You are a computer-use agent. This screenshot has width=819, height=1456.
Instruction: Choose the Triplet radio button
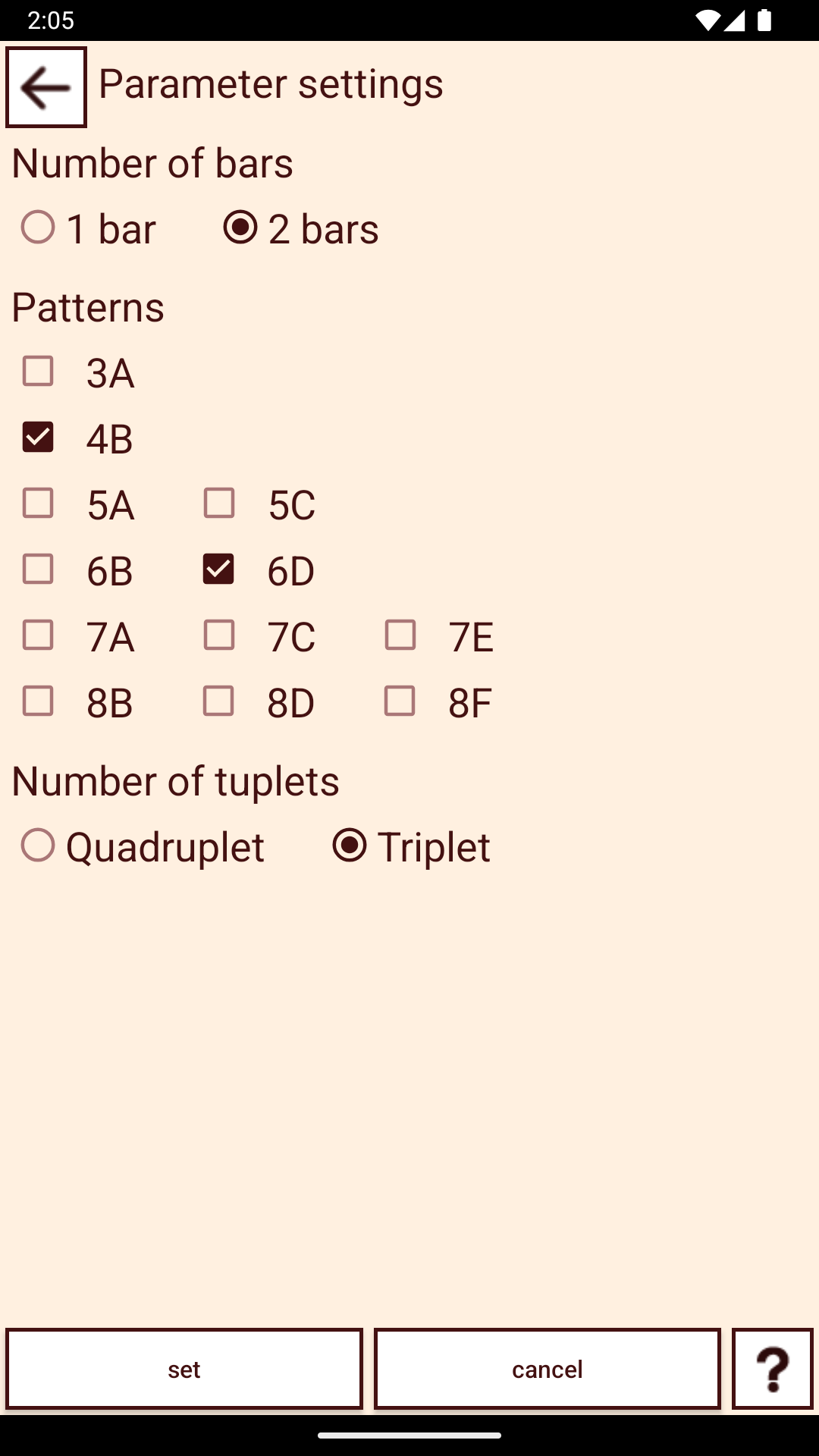click(412, 846)
